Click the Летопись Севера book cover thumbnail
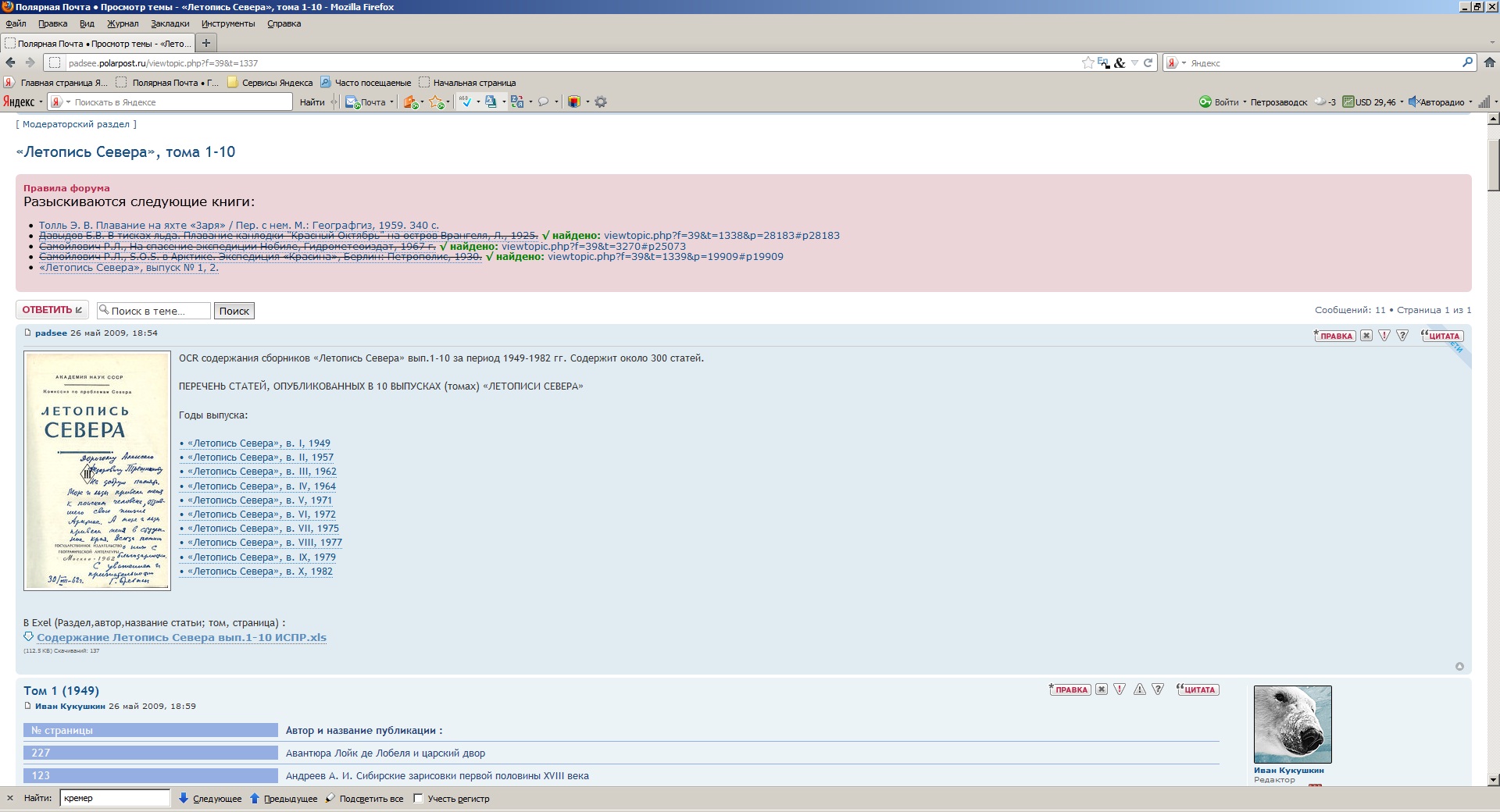This screenshot has height=812, width=1500. point(97,470)
